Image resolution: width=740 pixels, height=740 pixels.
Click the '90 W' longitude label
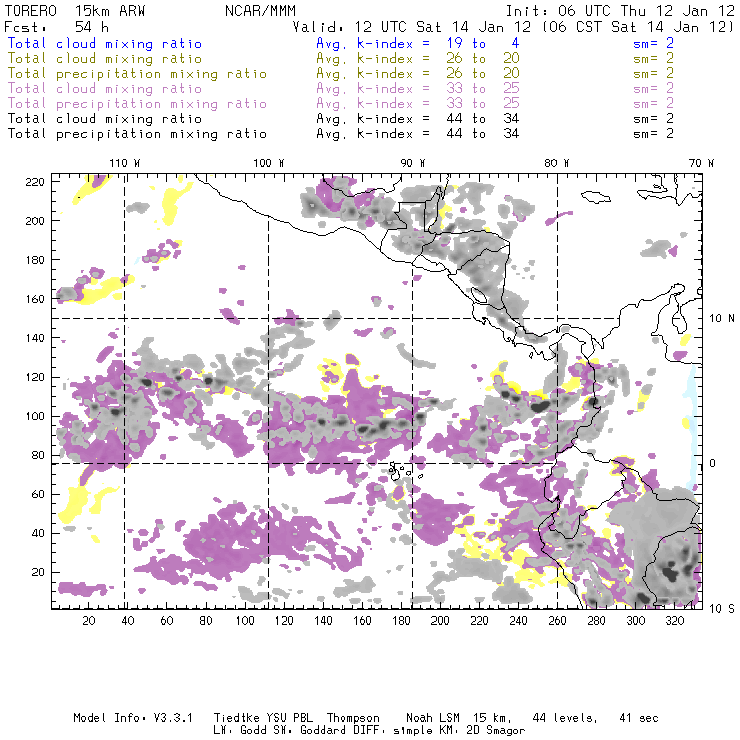[413, 163]
